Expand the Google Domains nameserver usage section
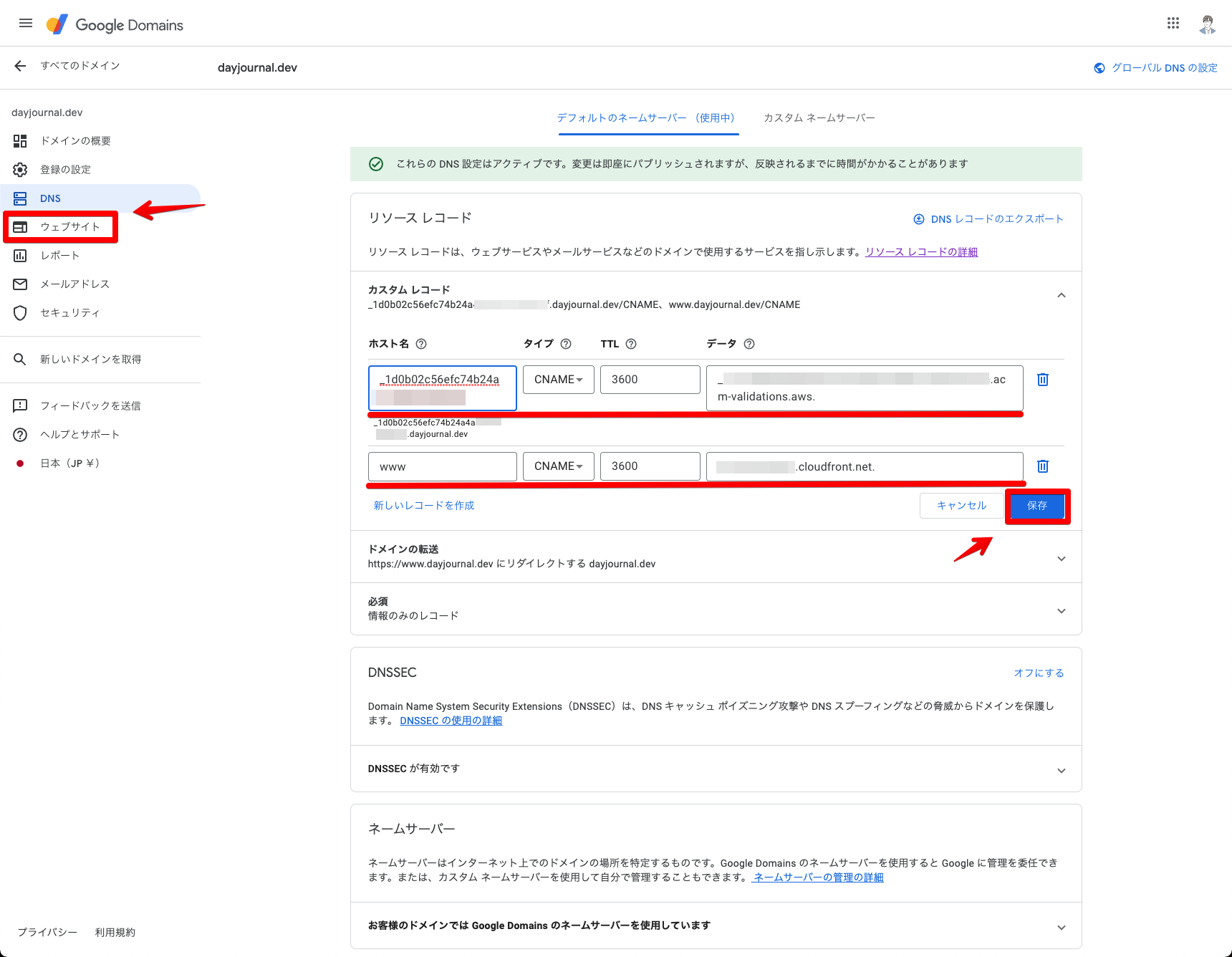The image size is (1232, 957). [1062, 928]
